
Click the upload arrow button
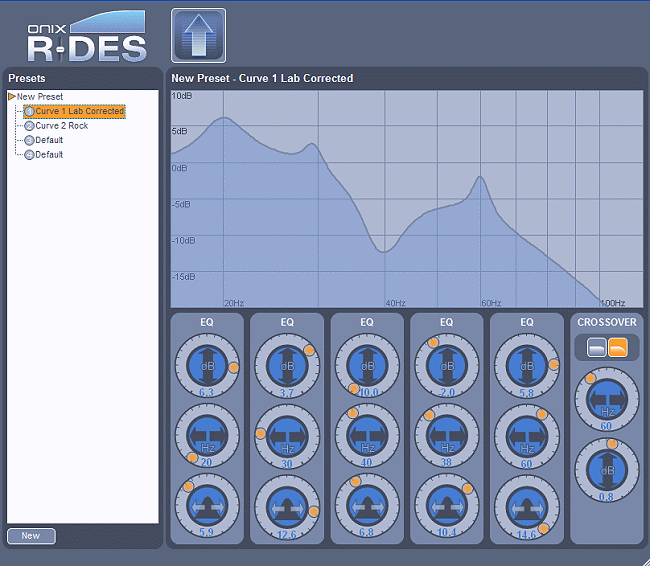(x=199, y=36)
